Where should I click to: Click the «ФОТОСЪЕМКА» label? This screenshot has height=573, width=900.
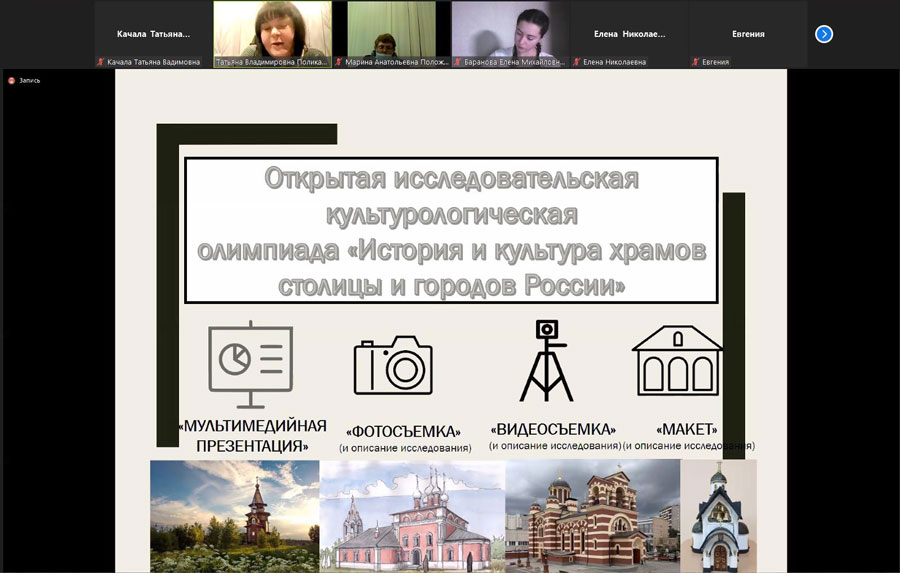click(404, 431)
